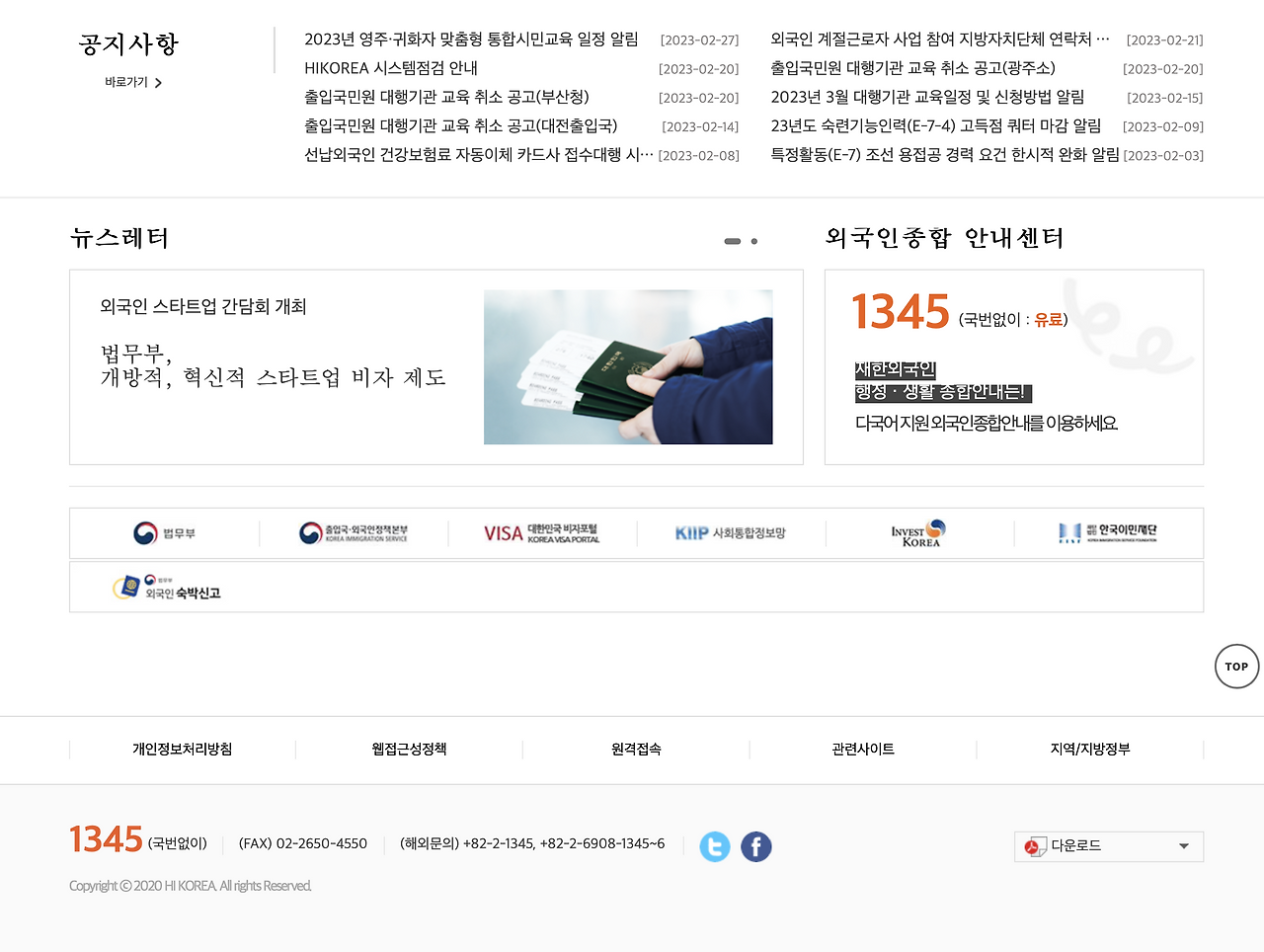This screenshot has height=952, width=1264.
Task: Open the KIIP 사회통합정보망 logo
Action: (x=731, y=532)
